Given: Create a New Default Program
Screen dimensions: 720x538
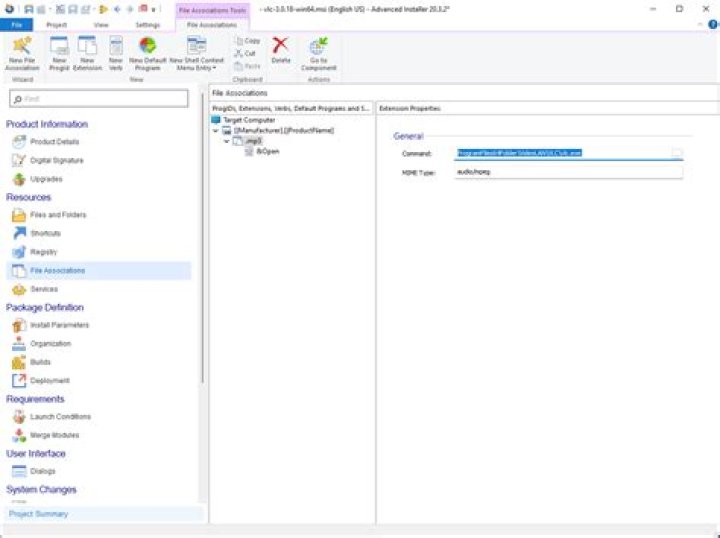Looking at the screenshot, I should (147, 54).
